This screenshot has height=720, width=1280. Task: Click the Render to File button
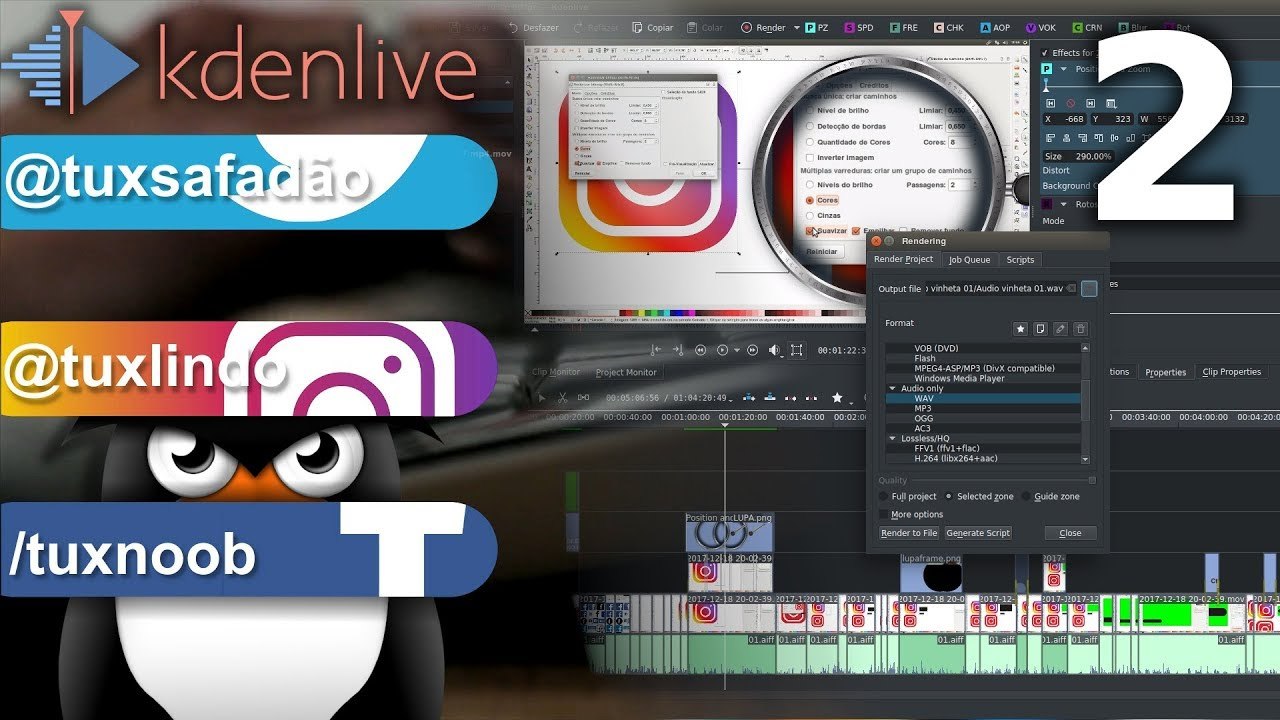tap(909, 533)
